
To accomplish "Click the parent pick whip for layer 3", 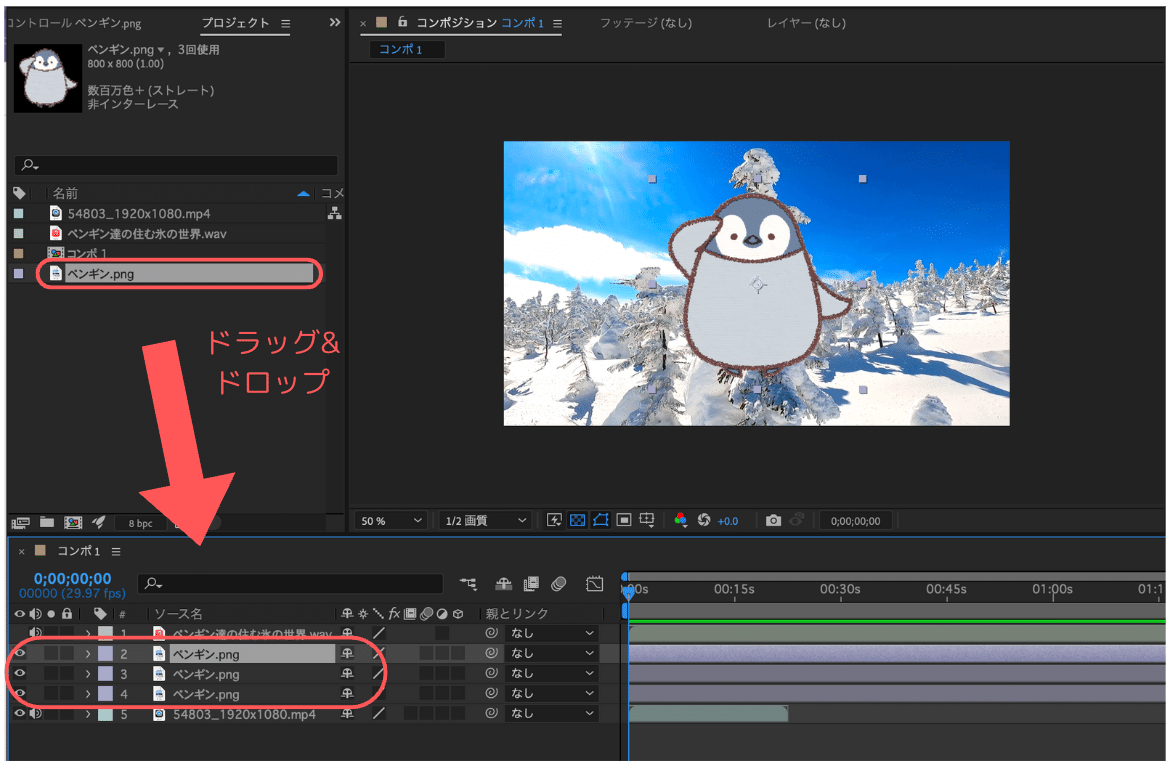I will pos(491,673).
